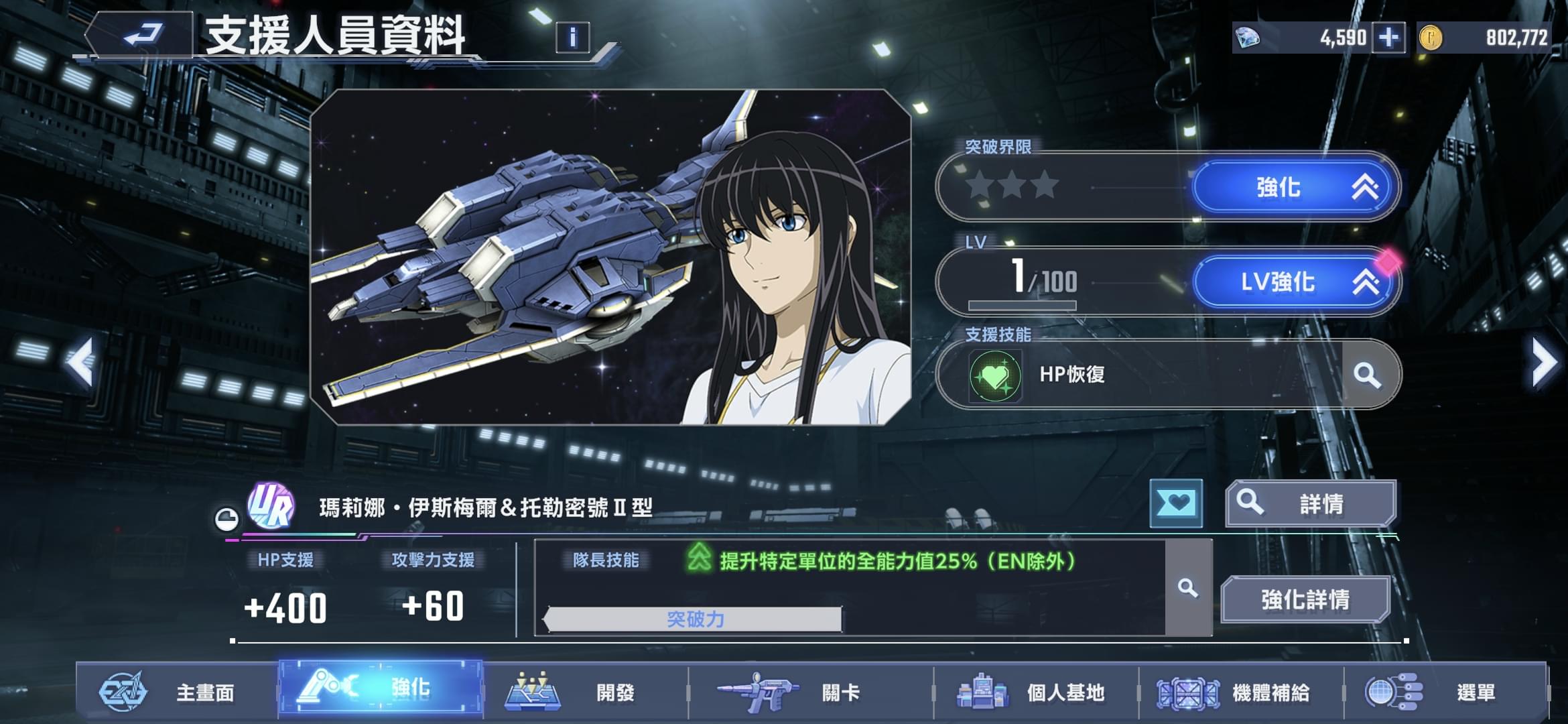Click the LV experience progress bar
The image size is (1568, 724).
[x=1022, y=306]
